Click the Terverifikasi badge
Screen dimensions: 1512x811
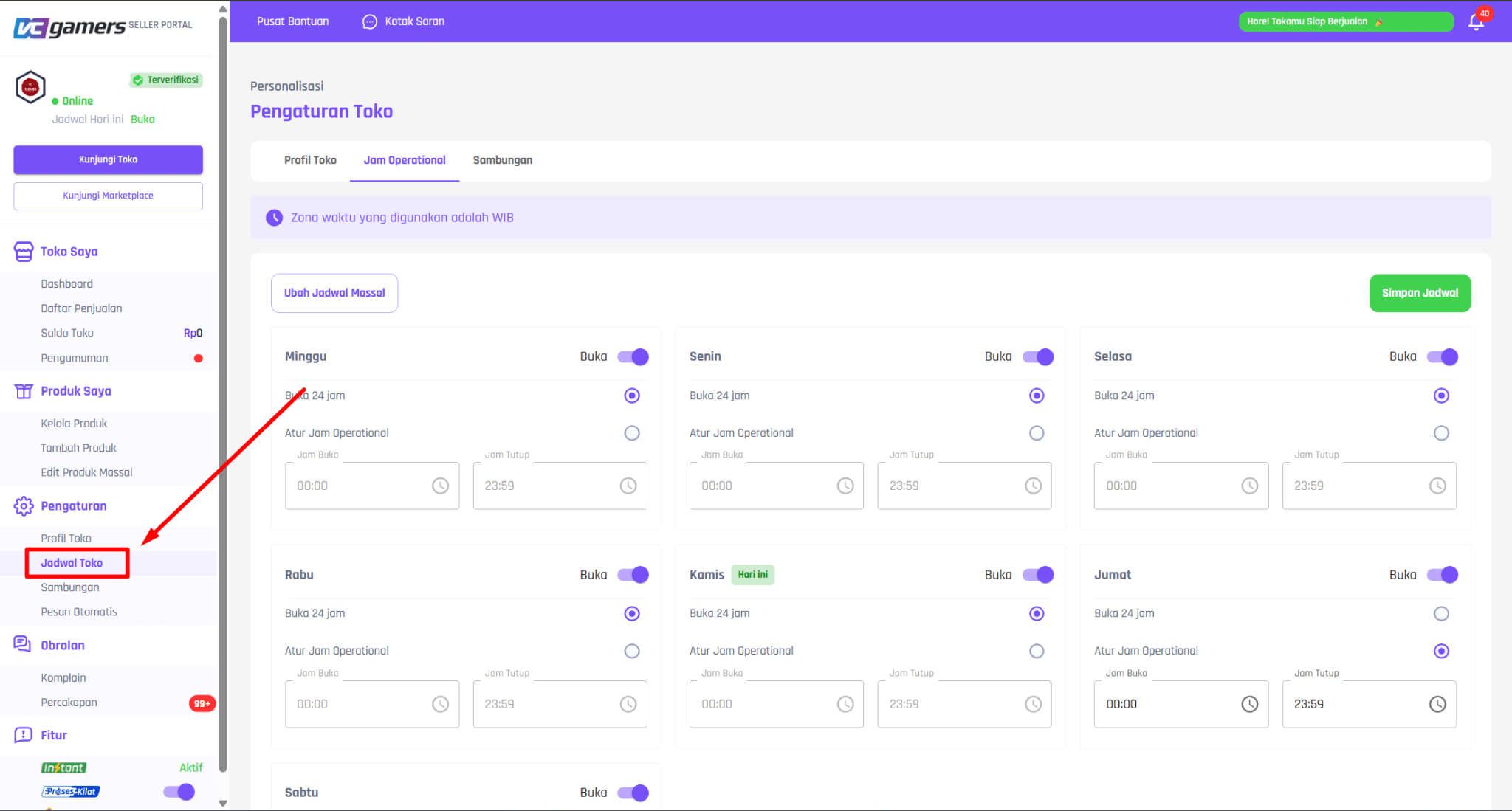[x=166, y=80]
